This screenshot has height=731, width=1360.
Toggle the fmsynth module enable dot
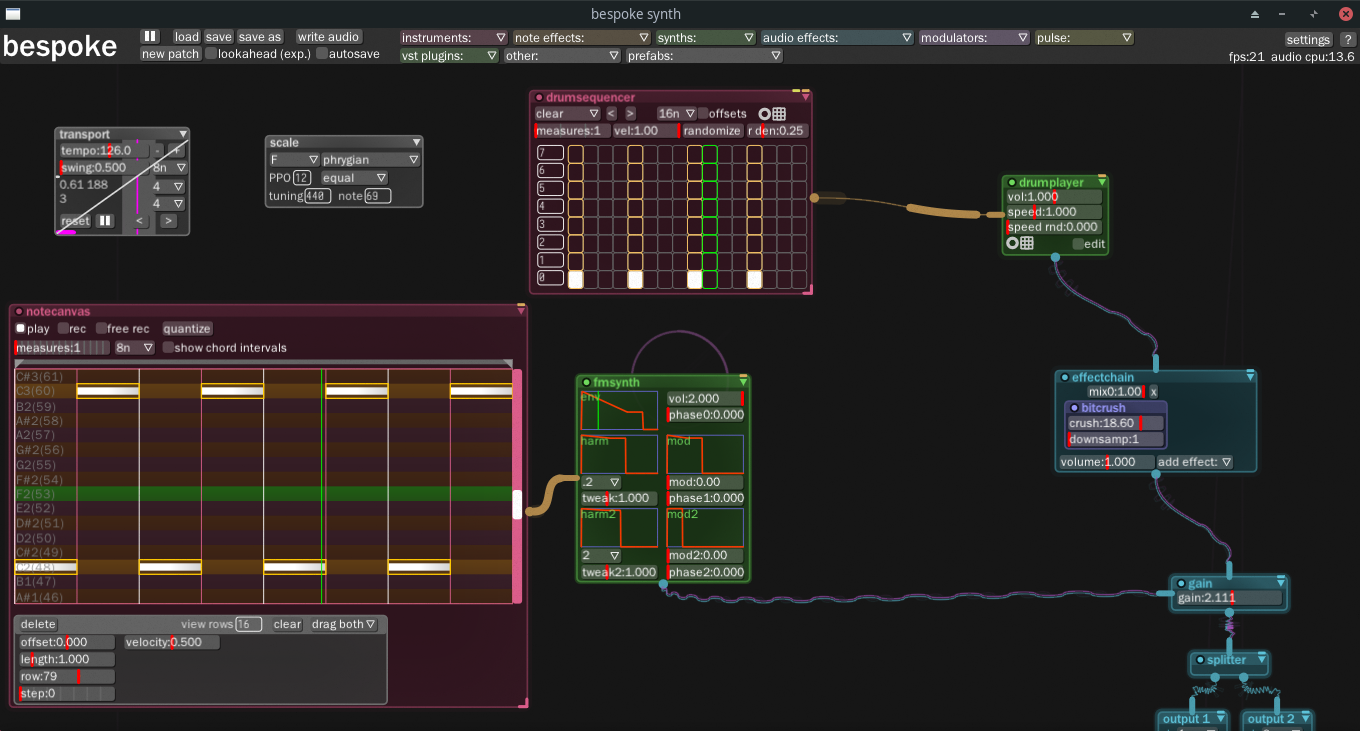click(x=587, y=382)
